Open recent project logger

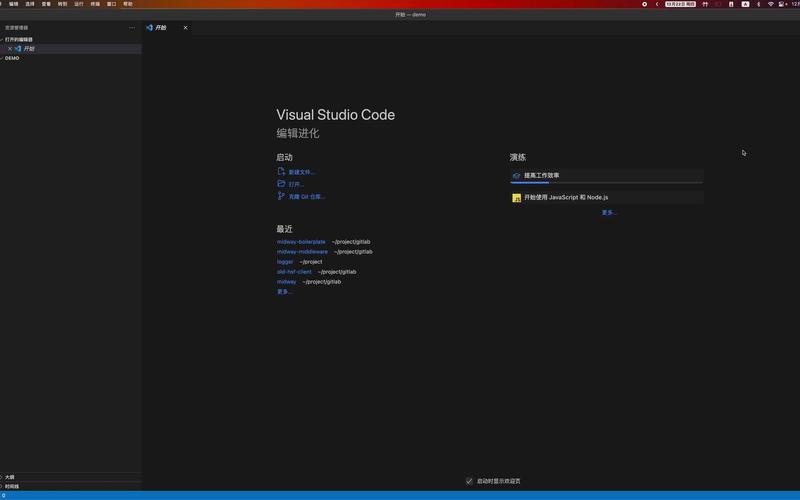[285, 262]
